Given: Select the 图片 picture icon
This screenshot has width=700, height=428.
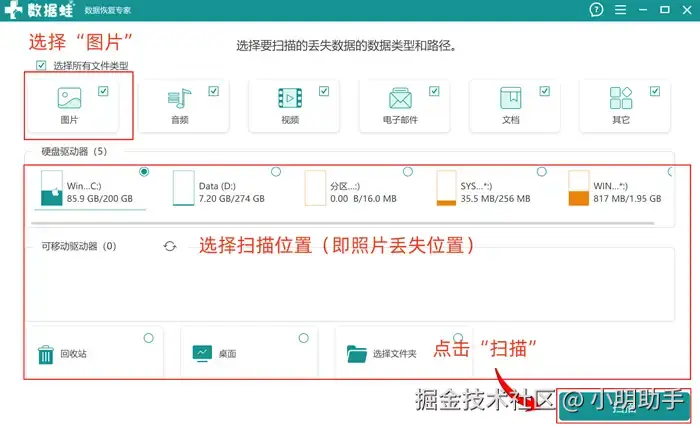Looking at the screenshot, I should point(69,98).
